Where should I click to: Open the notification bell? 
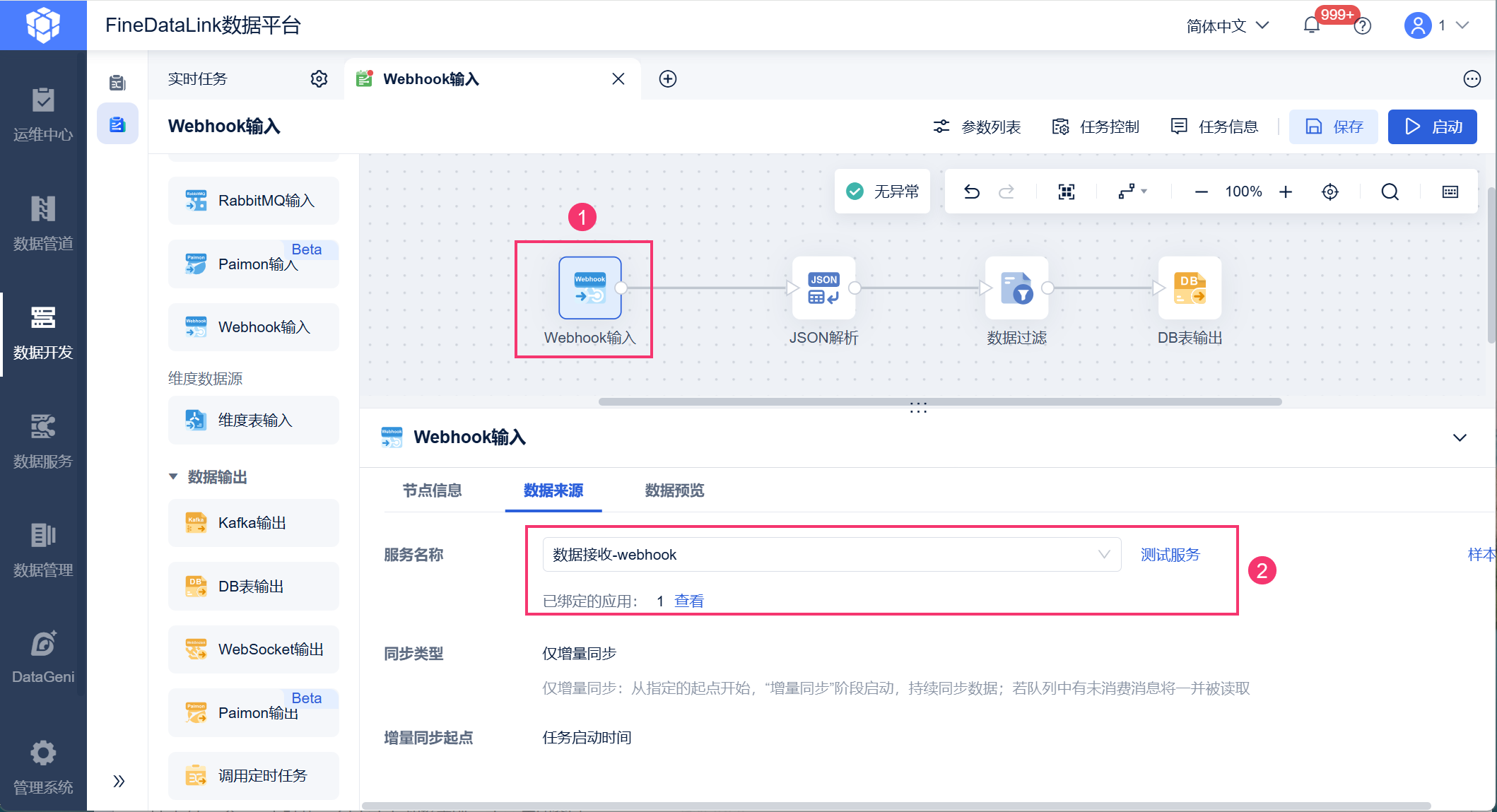(x=1312, y=25)
